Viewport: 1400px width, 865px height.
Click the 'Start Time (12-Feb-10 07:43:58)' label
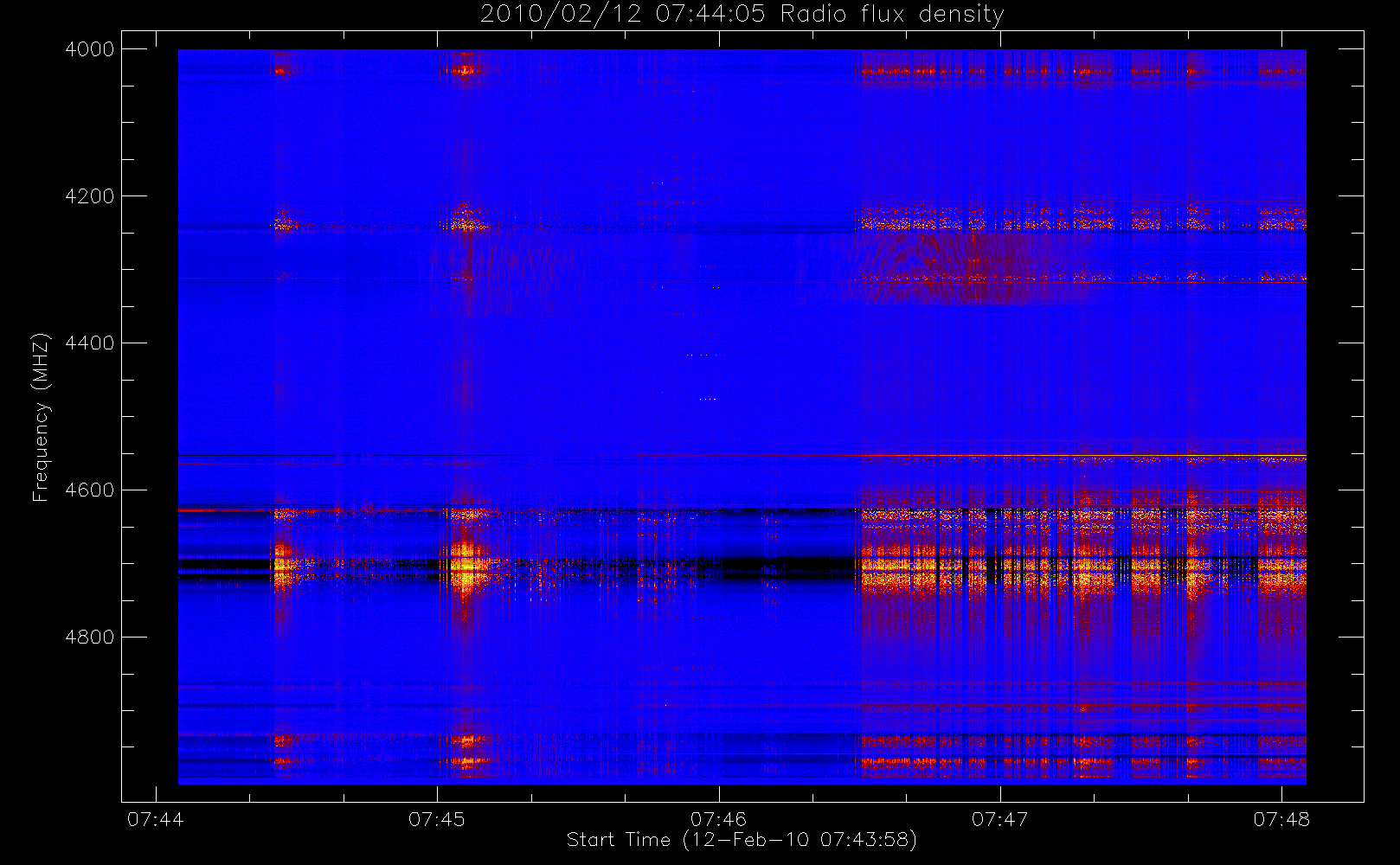pyautogui.click(x=742, y=840)
